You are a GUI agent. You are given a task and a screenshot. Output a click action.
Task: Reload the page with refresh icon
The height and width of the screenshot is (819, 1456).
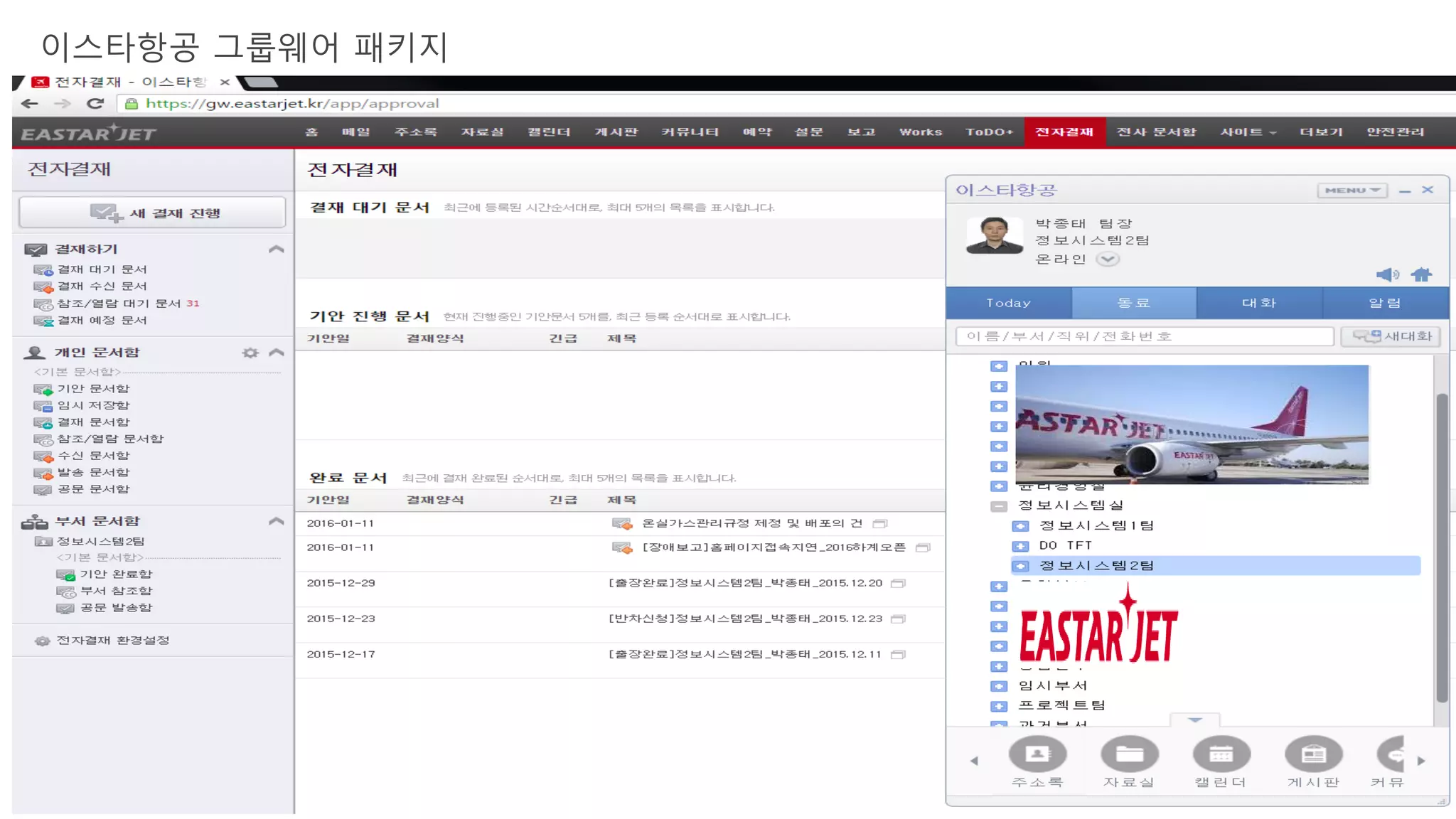[x=95, y=104]
